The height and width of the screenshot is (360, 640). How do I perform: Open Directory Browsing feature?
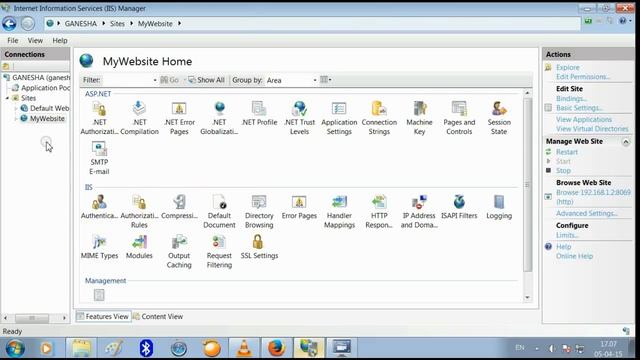[x=259, y=211]
